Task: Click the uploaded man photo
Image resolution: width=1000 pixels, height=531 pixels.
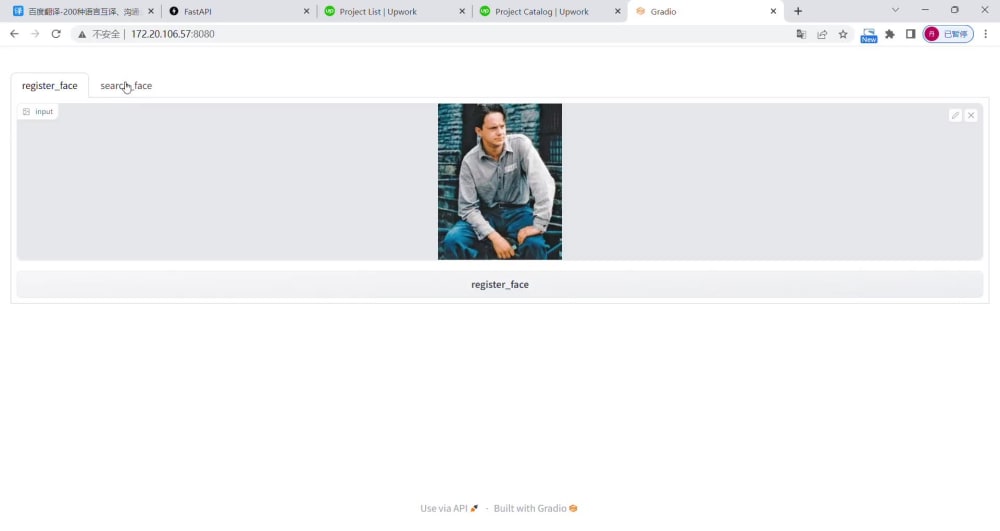Action: pos(499,182)
